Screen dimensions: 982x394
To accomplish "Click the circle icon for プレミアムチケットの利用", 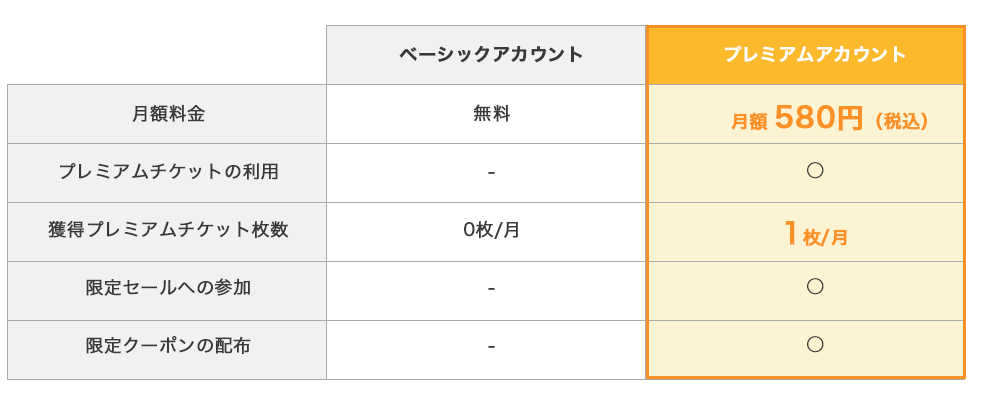I will pyautogui.click(x=814, y=170).
